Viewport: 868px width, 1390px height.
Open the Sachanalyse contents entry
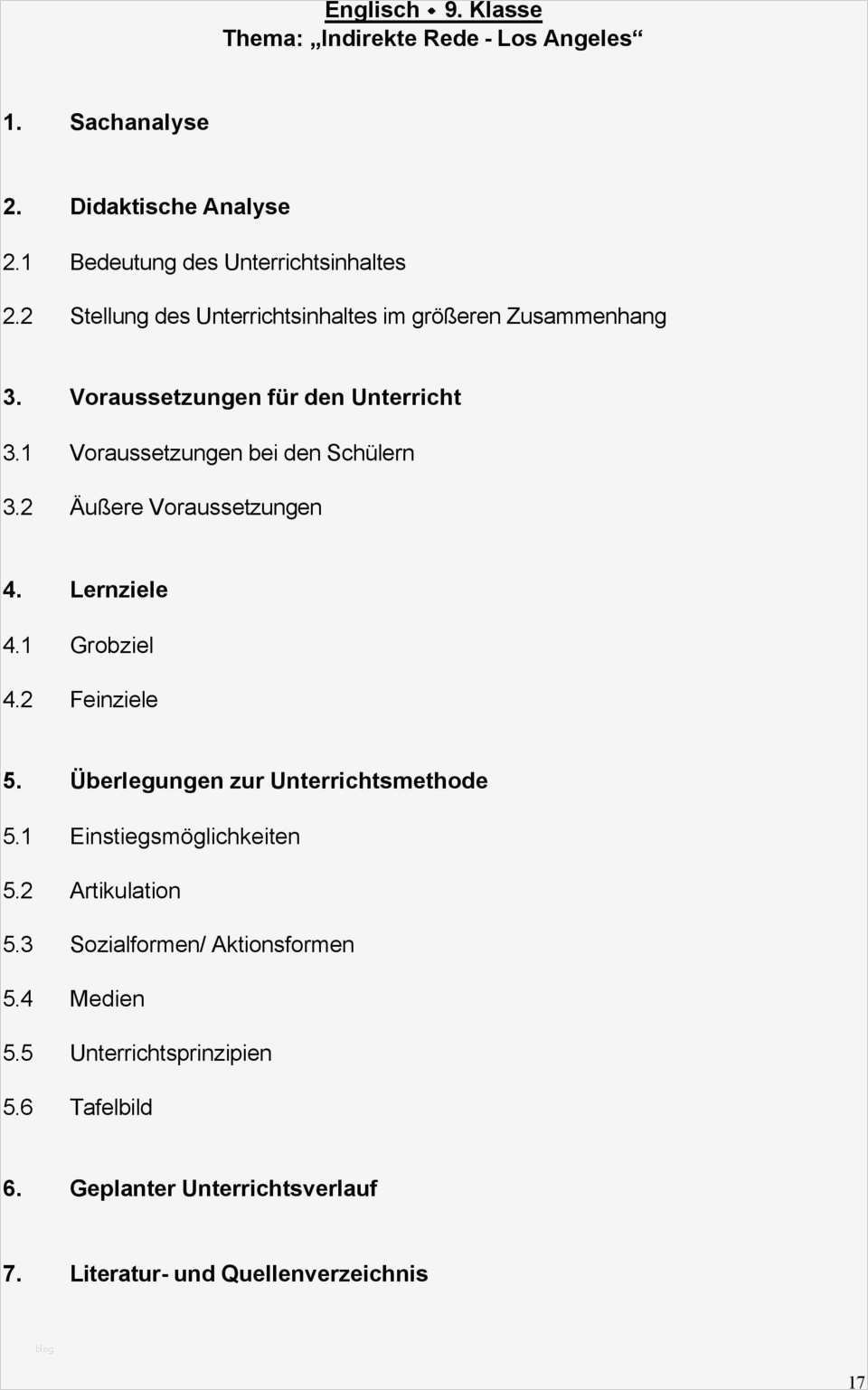[139, 122]
